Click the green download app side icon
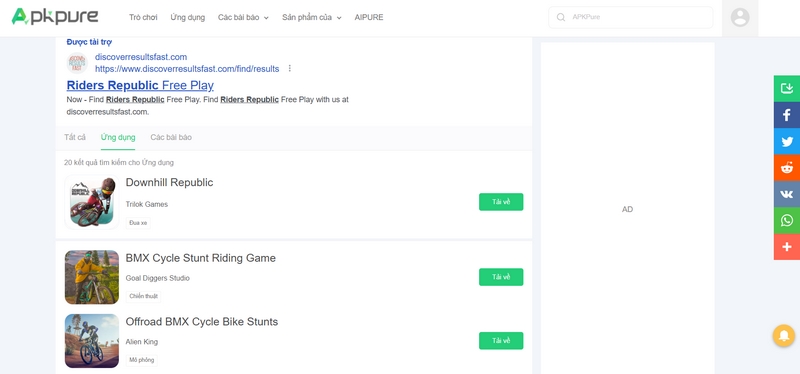This screenshot has height=374, width=800. click(787, 88)
